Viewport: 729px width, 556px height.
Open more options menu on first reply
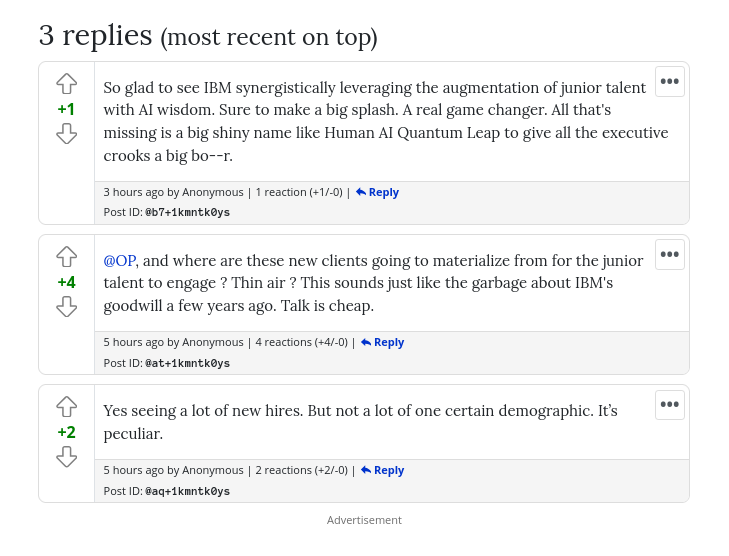[x=670, y=82]
